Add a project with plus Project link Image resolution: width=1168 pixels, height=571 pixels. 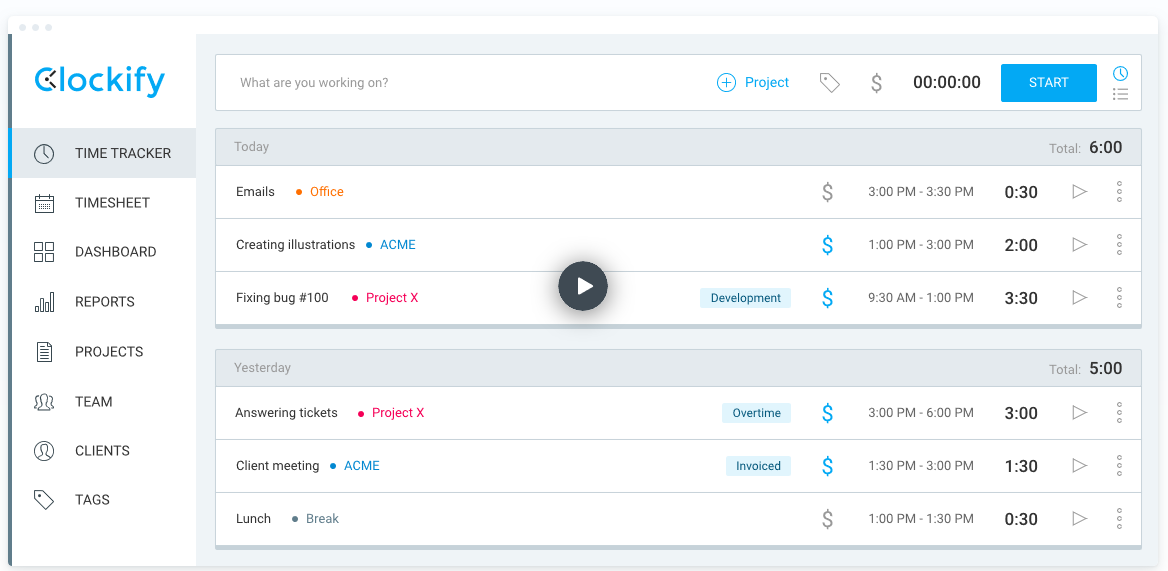point(753,83)
